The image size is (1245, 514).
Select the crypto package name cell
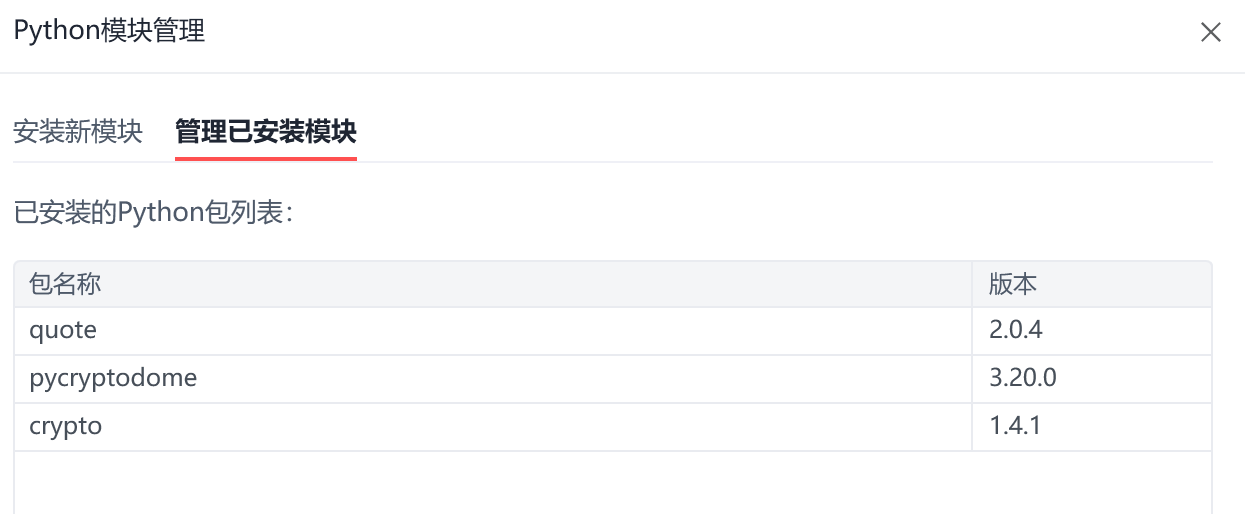[x=493, y=427]
